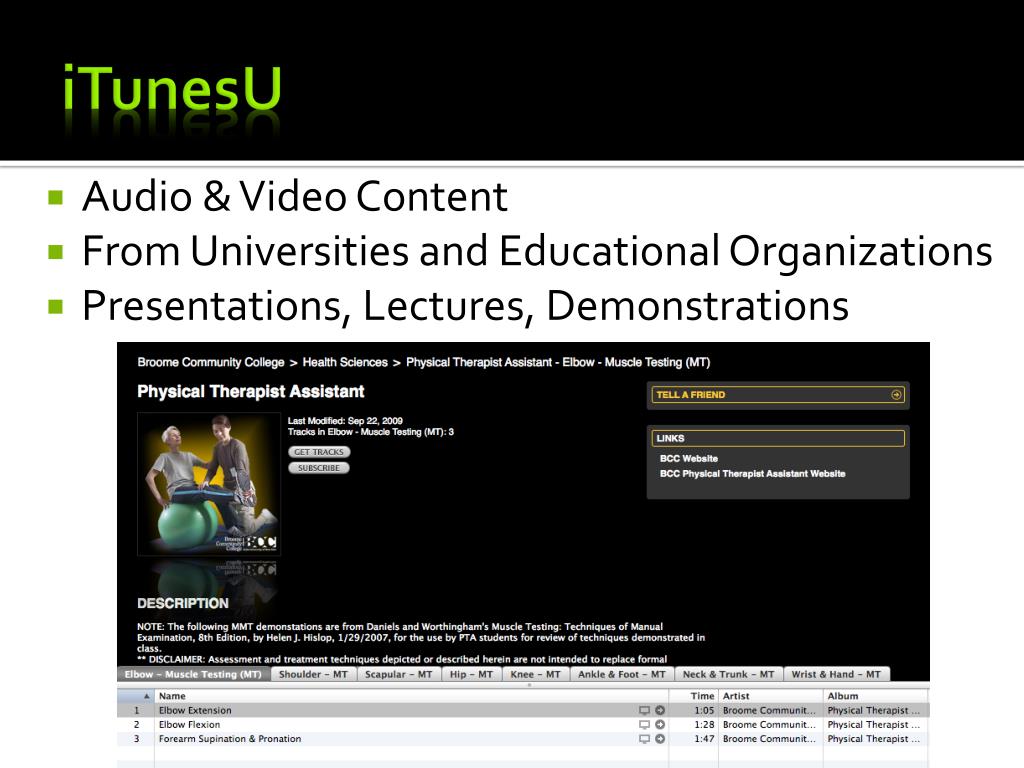Click the 1:28 time value
The height and width of the screenshot is (768, 1024).
[x=704, y=725]
